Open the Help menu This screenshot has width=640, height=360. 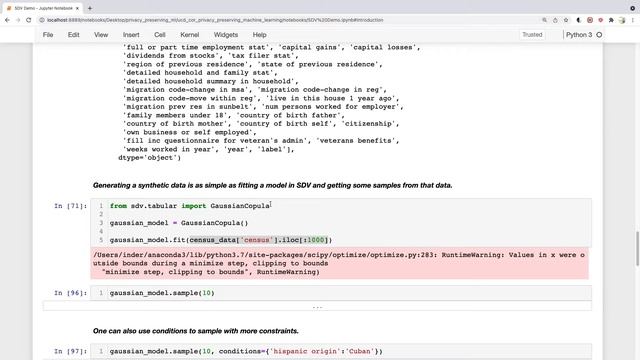pyautogui.click(x=259, y=35)
